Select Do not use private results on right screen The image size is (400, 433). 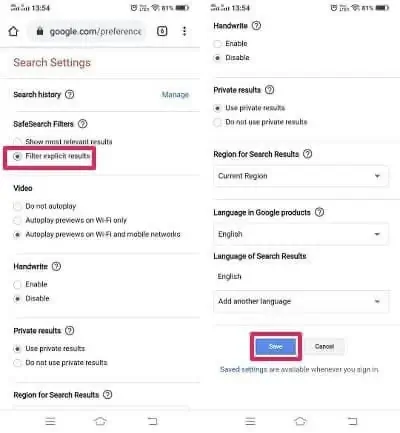pyautogui.click(x=260, y=122)
